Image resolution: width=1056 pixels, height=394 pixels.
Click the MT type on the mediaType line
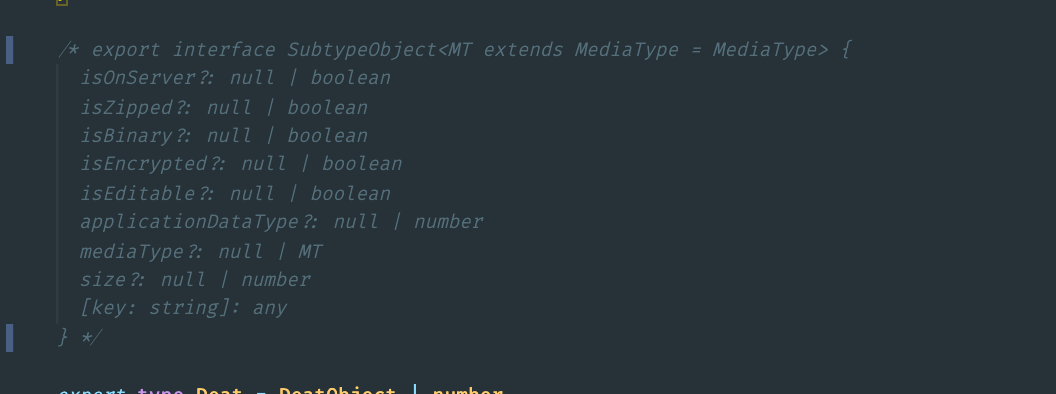[310, 252]
